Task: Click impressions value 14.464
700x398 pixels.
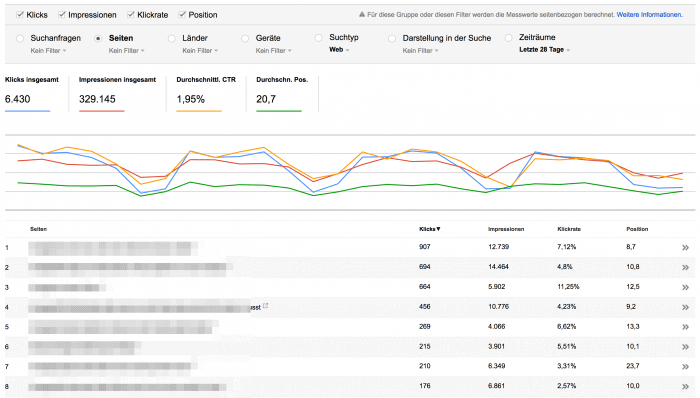Action: point(498,267)
